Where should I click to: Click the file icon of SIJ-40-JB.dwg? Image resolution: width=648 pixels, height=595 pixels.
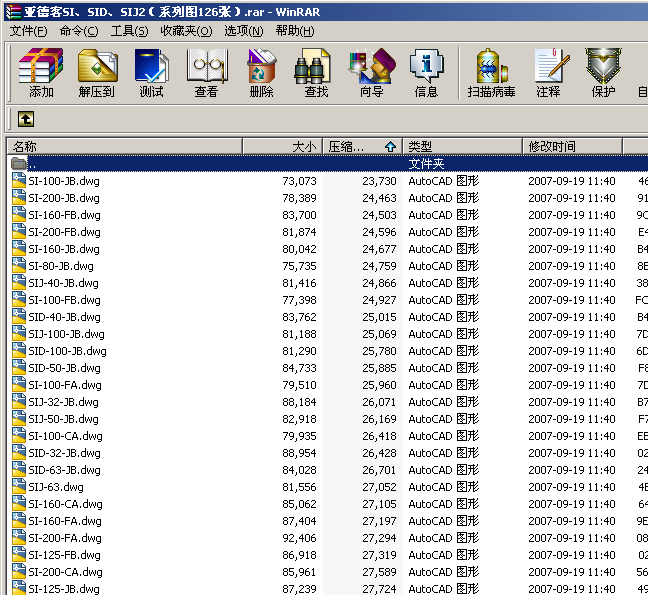19,283
